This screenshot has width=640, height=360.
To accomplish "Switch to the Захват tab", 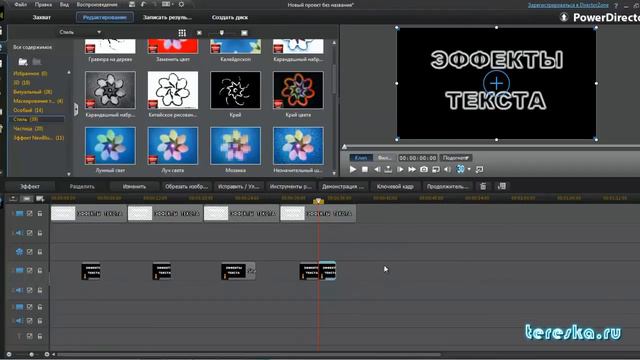I will pos(42,17).
